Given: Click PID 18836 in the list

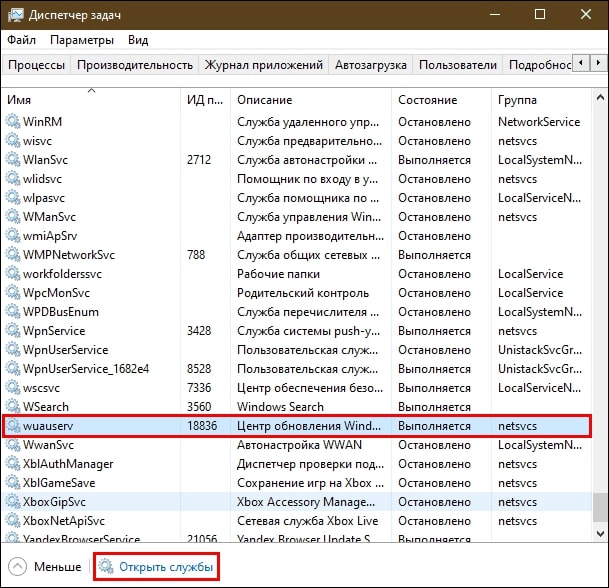Looking at the screenshot, I should [x=202, y=426].
